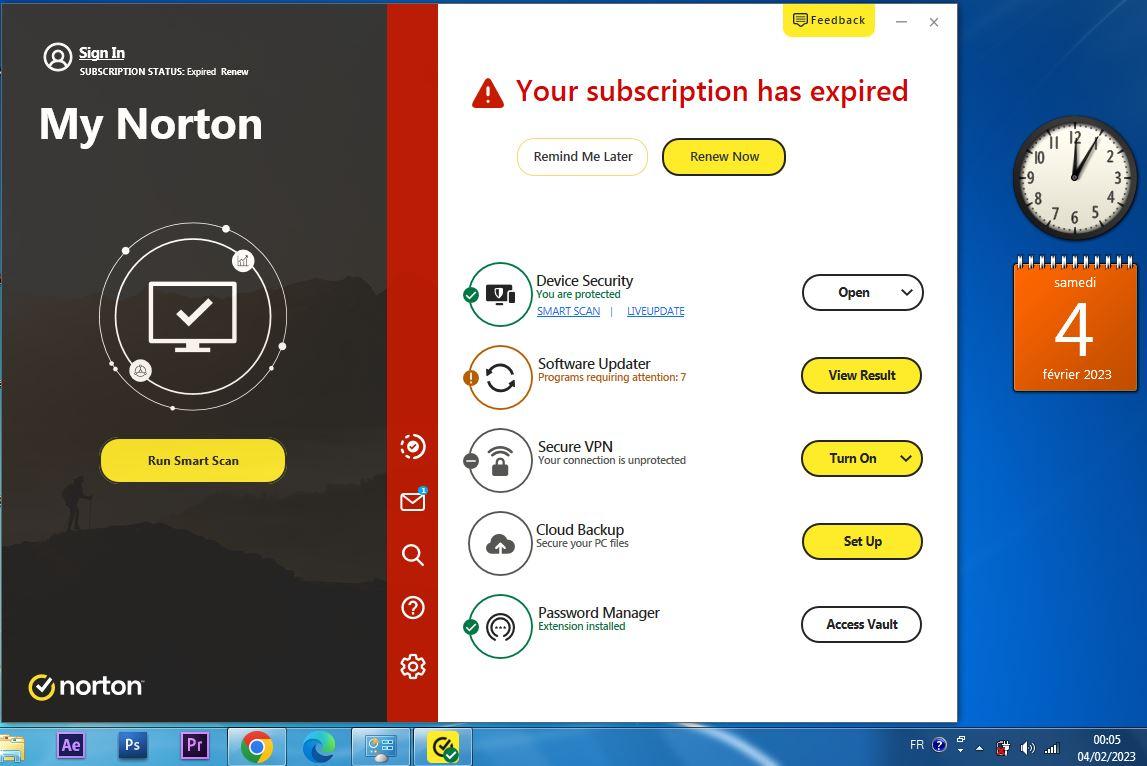This screenshot has height=766, width=1147.
Task: Open Adobe After Effects from the taskbar
Action: point(71,746)
